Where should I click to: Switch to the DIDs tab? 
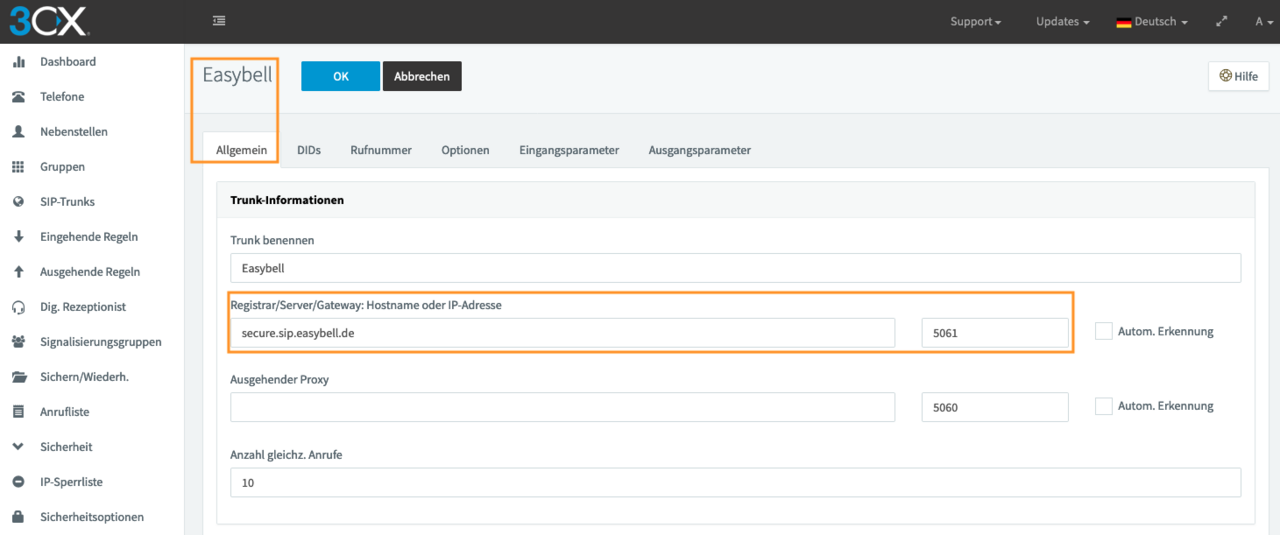(309, 150)
